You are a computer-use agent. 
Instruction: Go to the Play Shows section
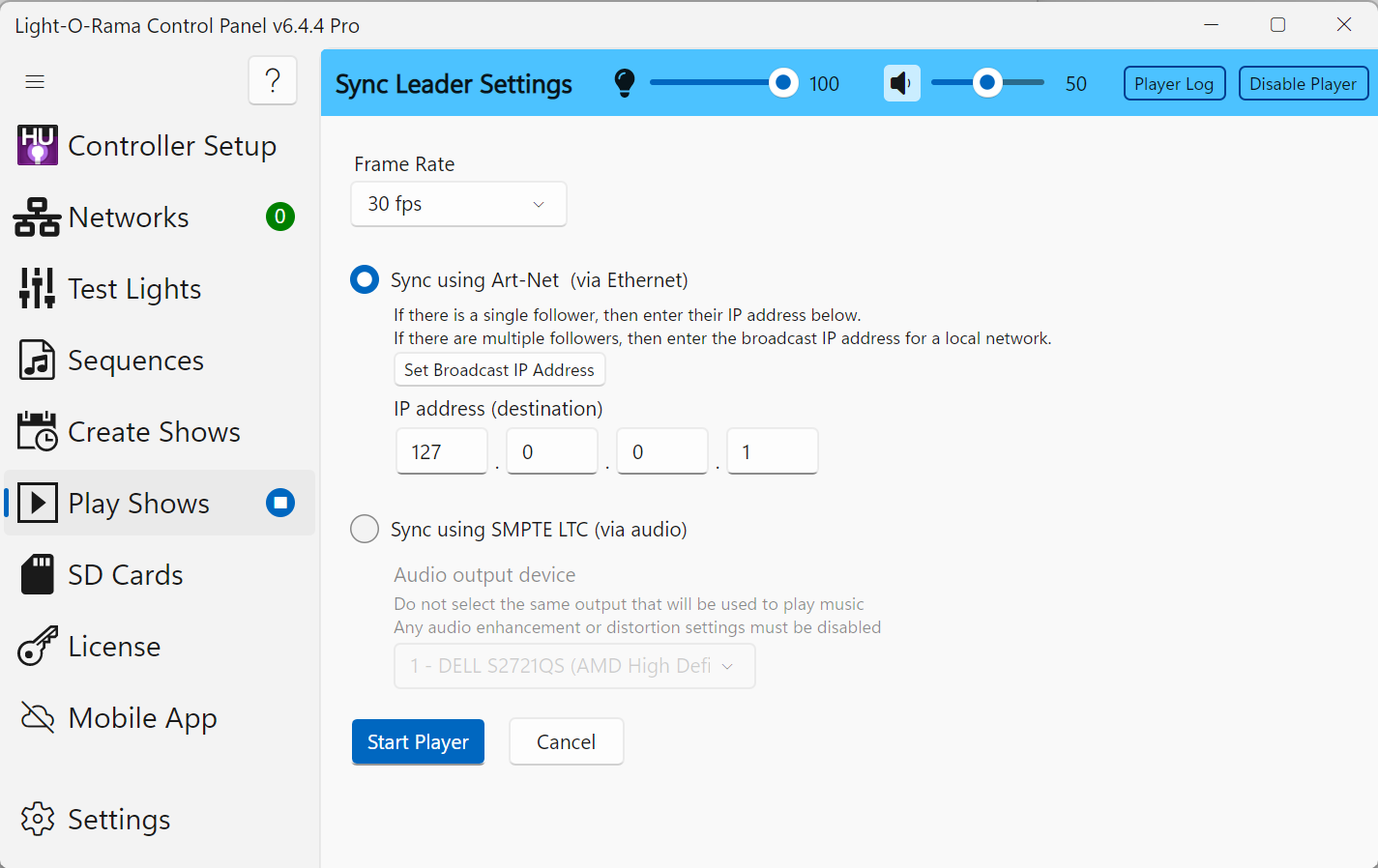click(x=138, y=504)
